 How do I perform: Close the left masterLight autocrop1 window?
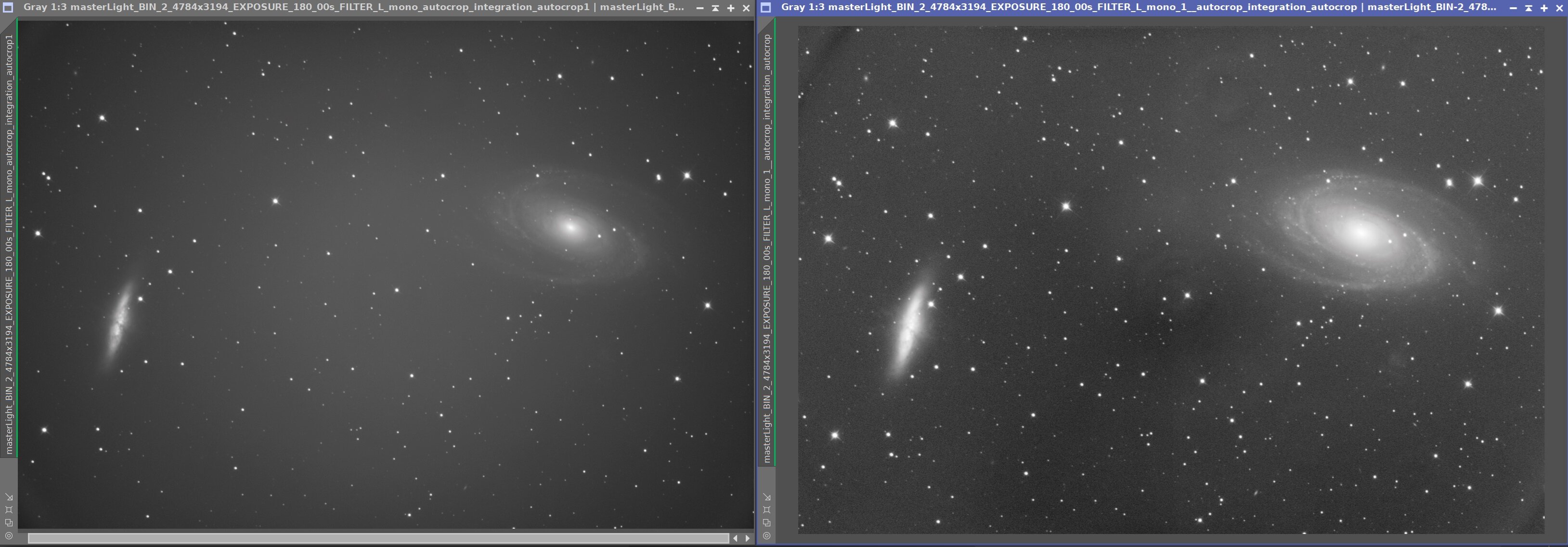(x=746, y=8)
